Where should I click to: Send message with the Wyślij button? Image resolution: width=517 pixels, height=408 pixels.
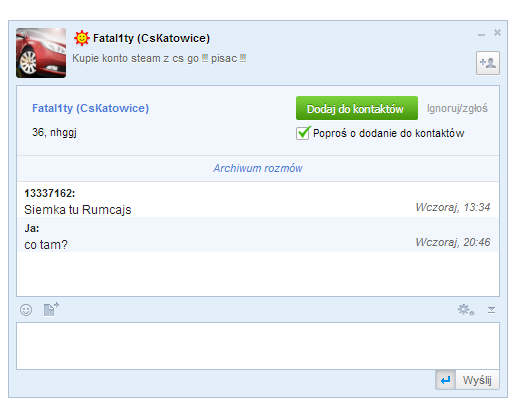click(x=477, y=380)
